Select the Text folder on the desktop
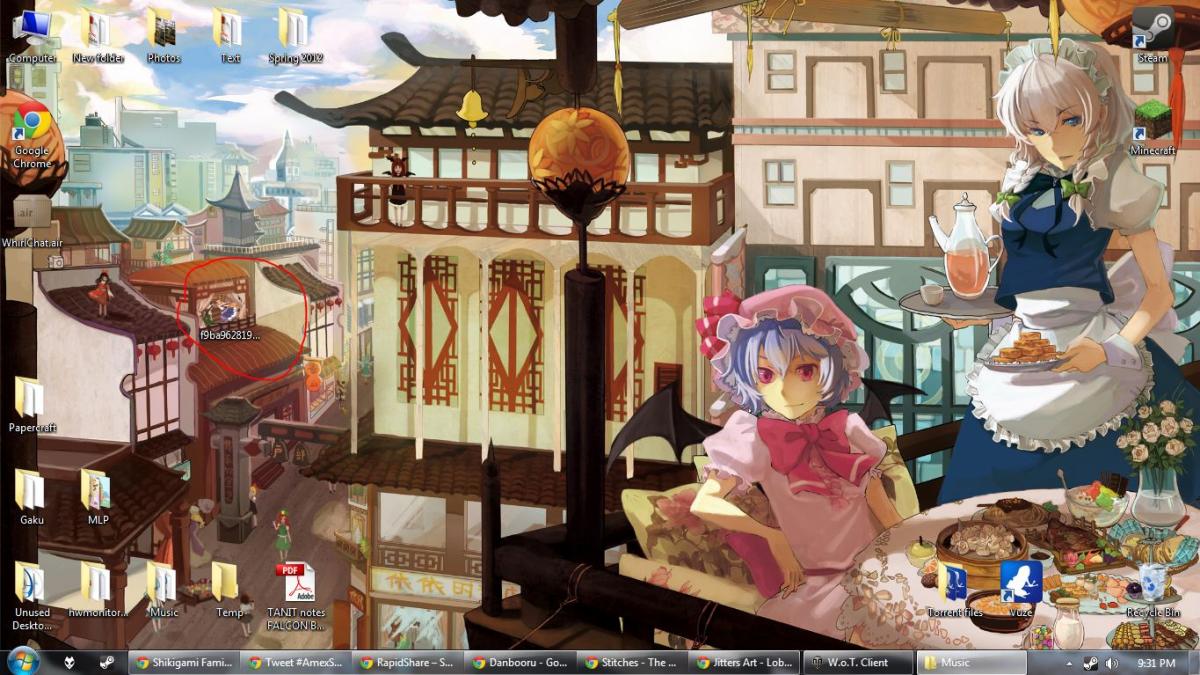This screenshot has height=675, width=1200. coord(229,35)
